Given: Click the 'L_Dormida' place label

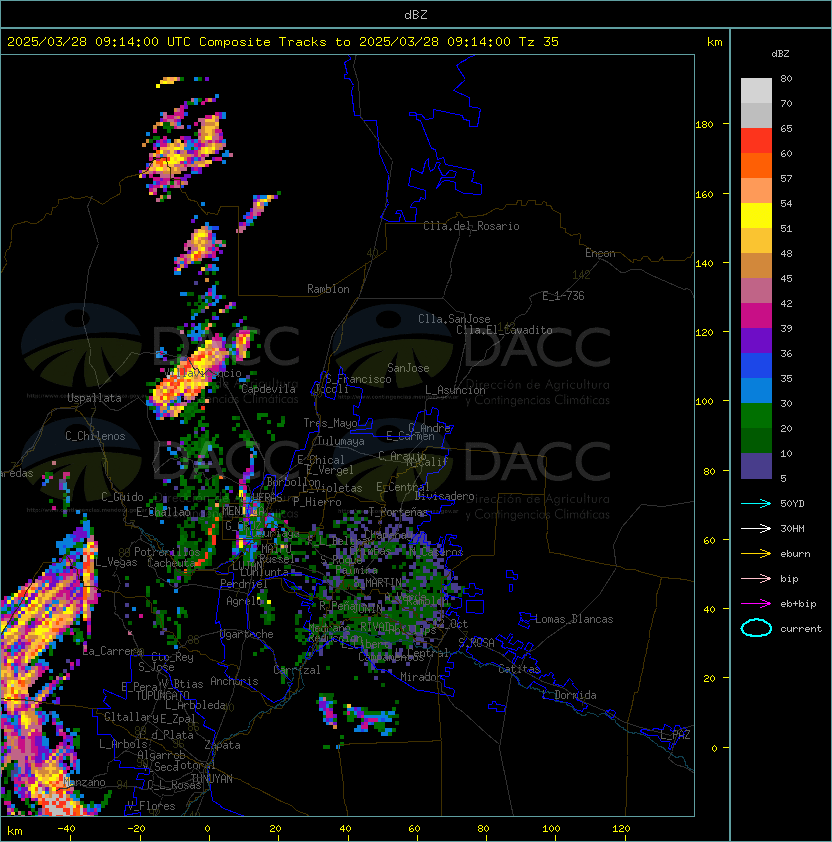Looking at the screenshot, I should (569, 695).
